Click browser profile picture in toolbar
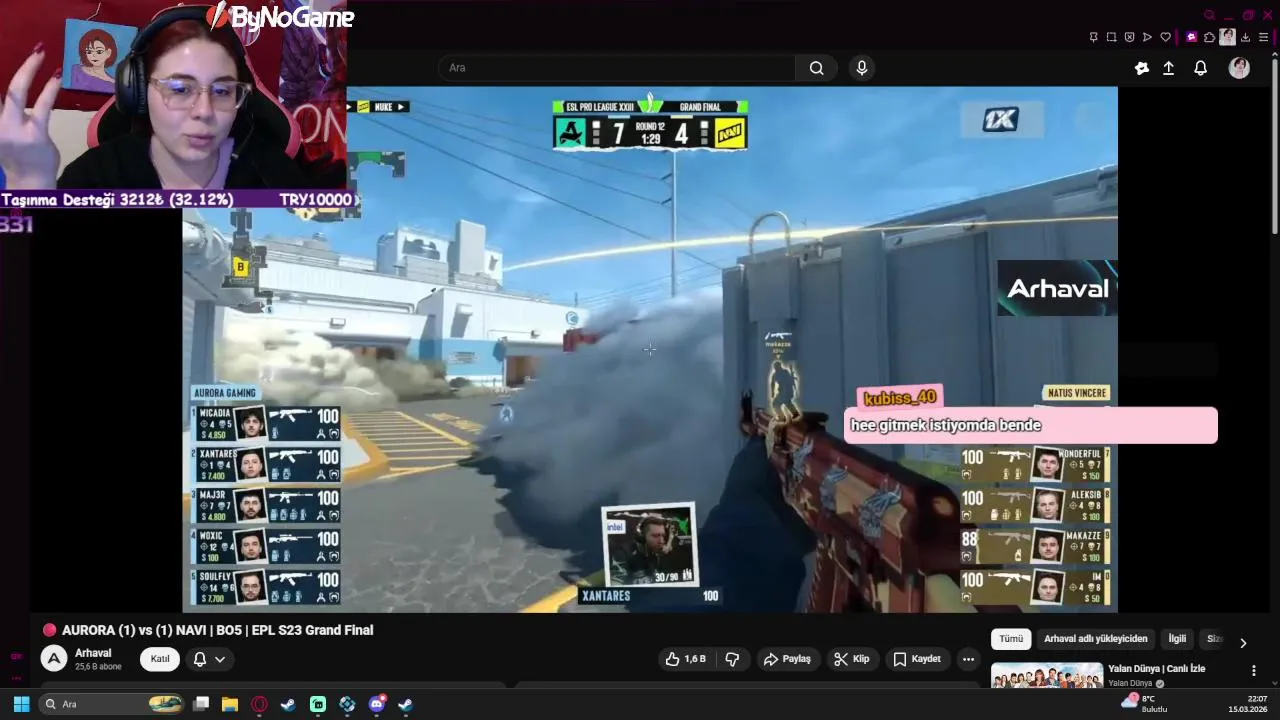The width and height of the screenshot is (1280, 720). click(1227, 37)
